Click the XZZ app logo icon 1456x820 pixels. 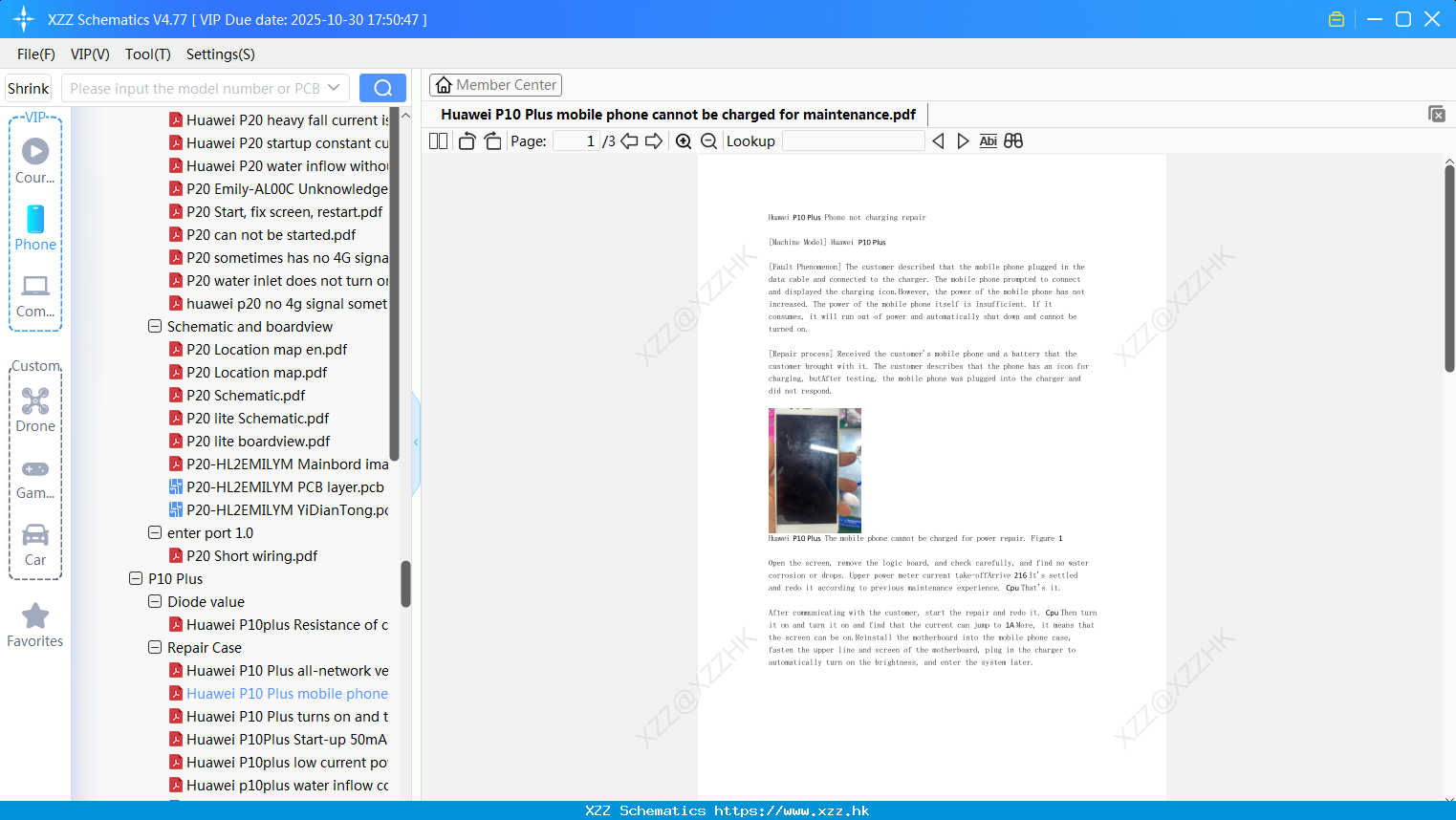point(24,19)
